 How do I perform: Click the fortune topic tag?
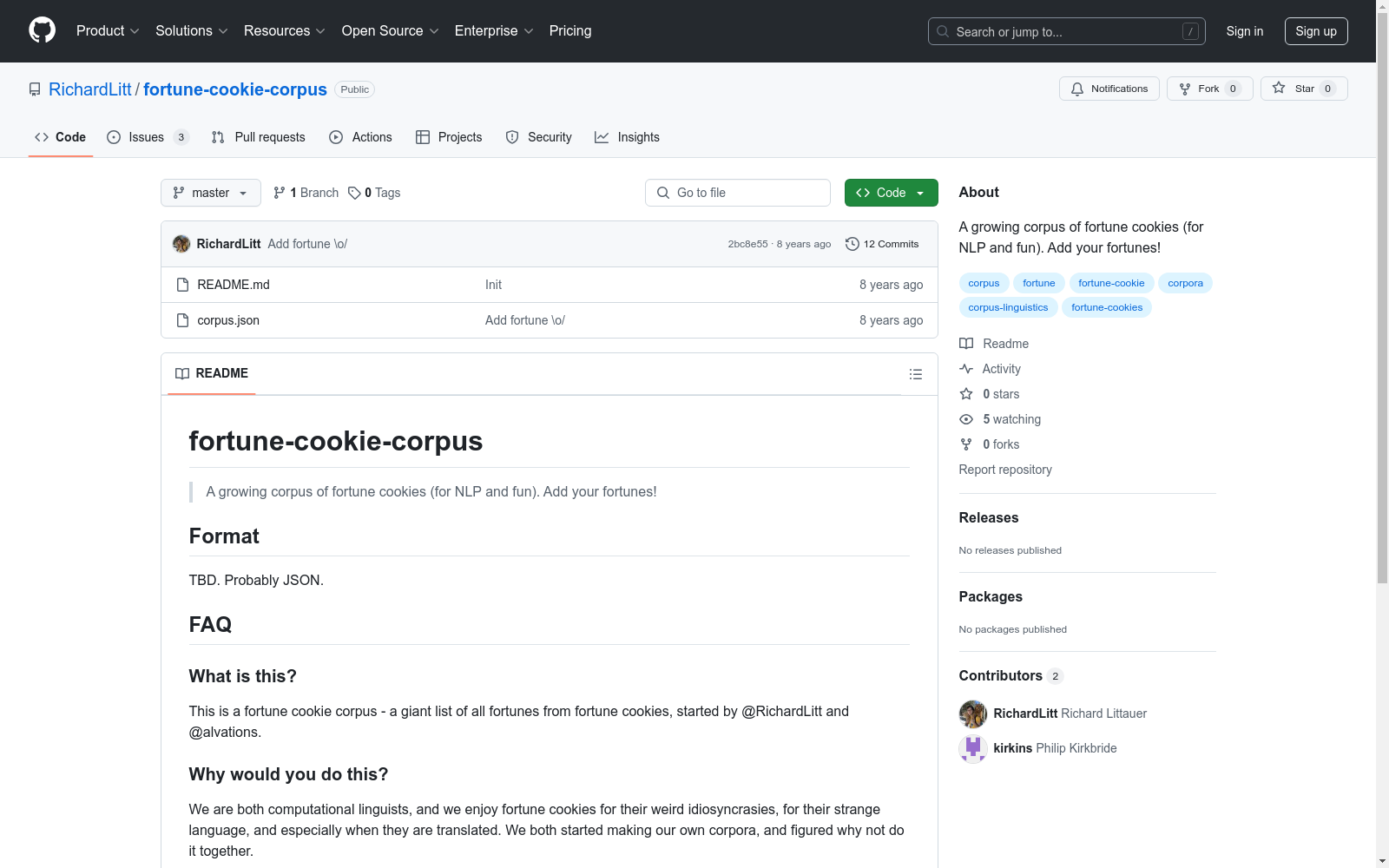click(1039, 283)
